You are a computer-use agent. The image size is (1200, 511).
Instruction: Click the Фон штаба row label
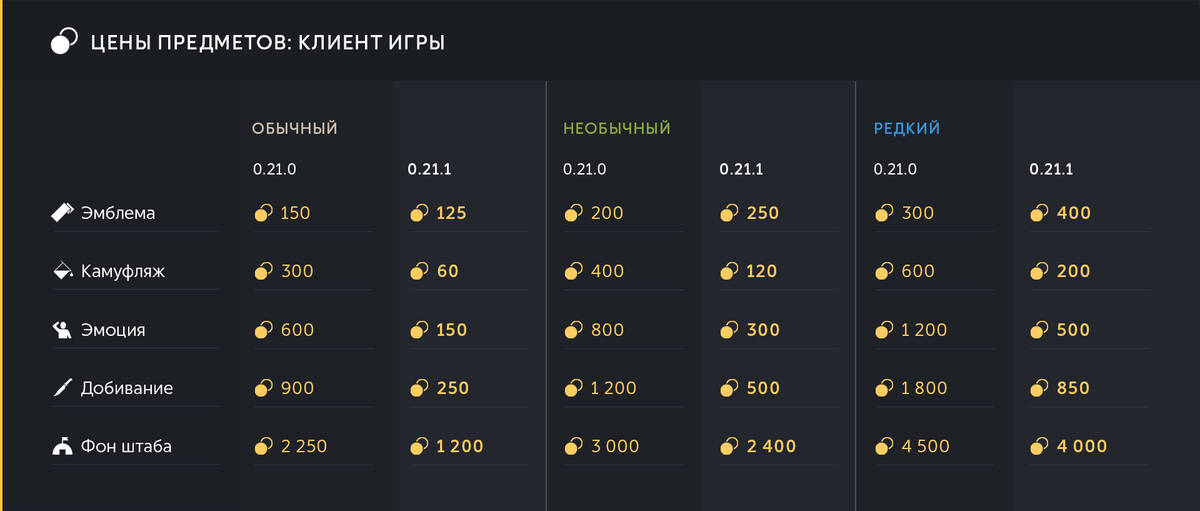tap(126, 446)
